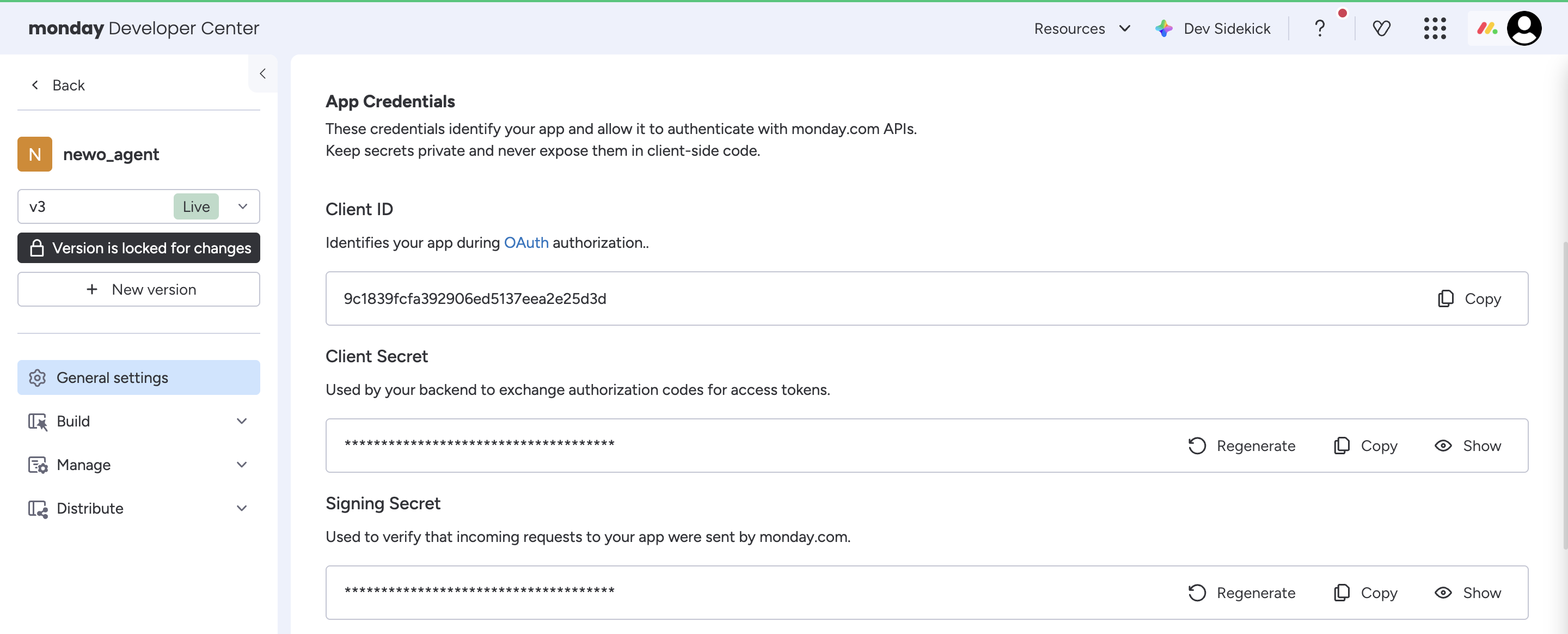Click the Dev Sidekick sparkle icon
This screenshot has width=1568, height=634.
tap(1164, 28)
